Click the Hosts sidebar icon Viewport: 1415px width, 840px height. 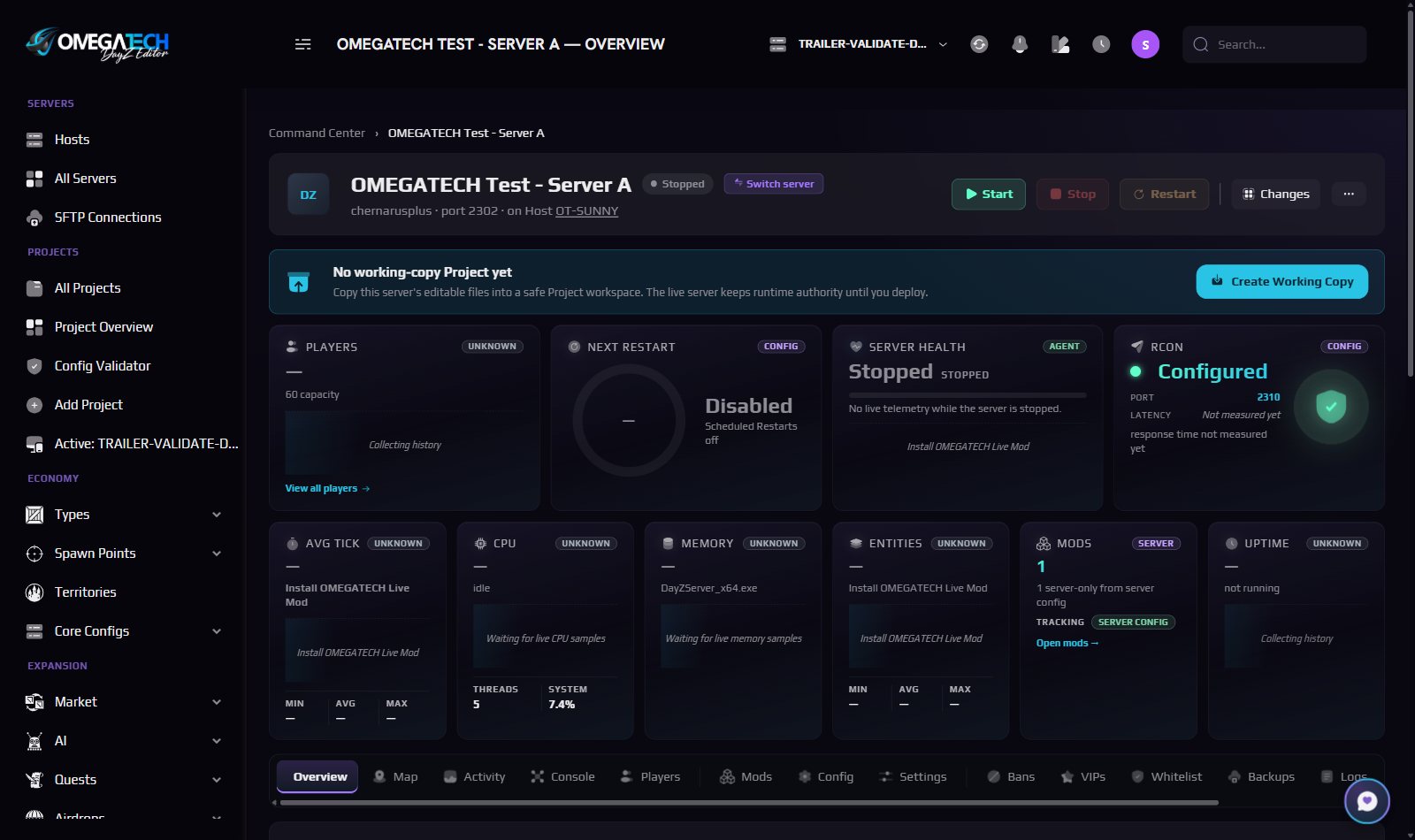(x=34, y=140)
